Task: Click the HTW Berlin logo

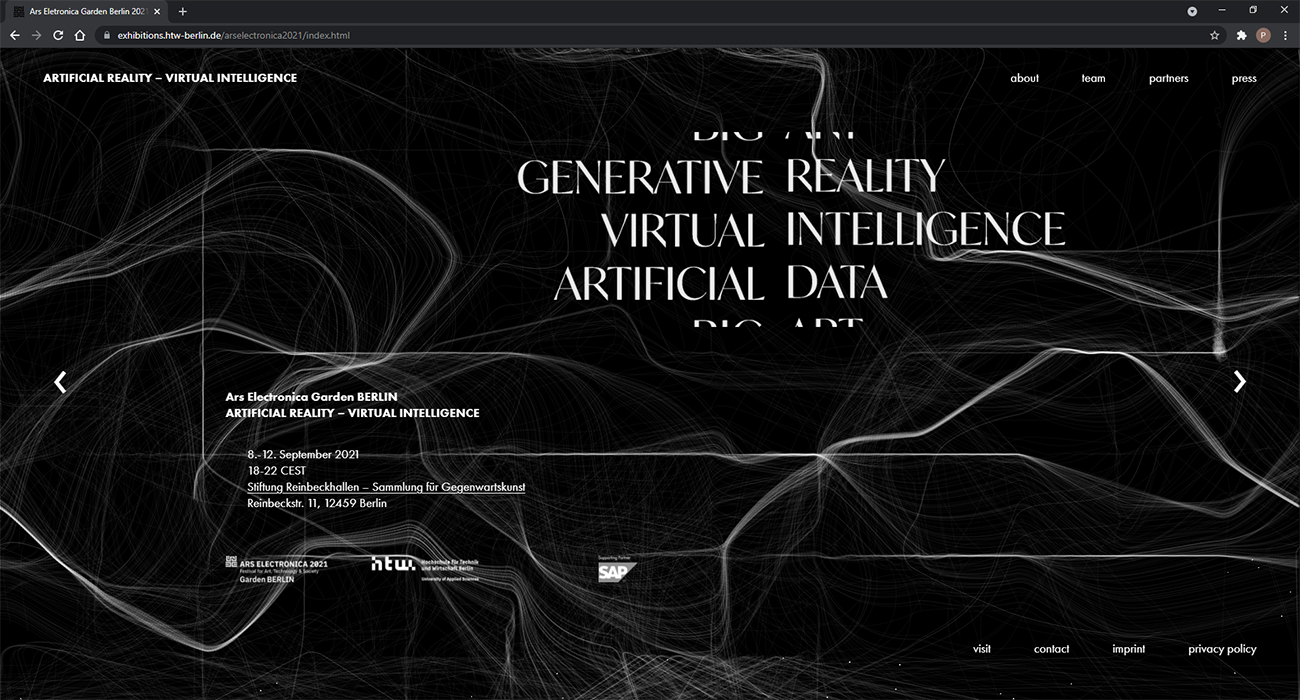Action: coord(425,568)
